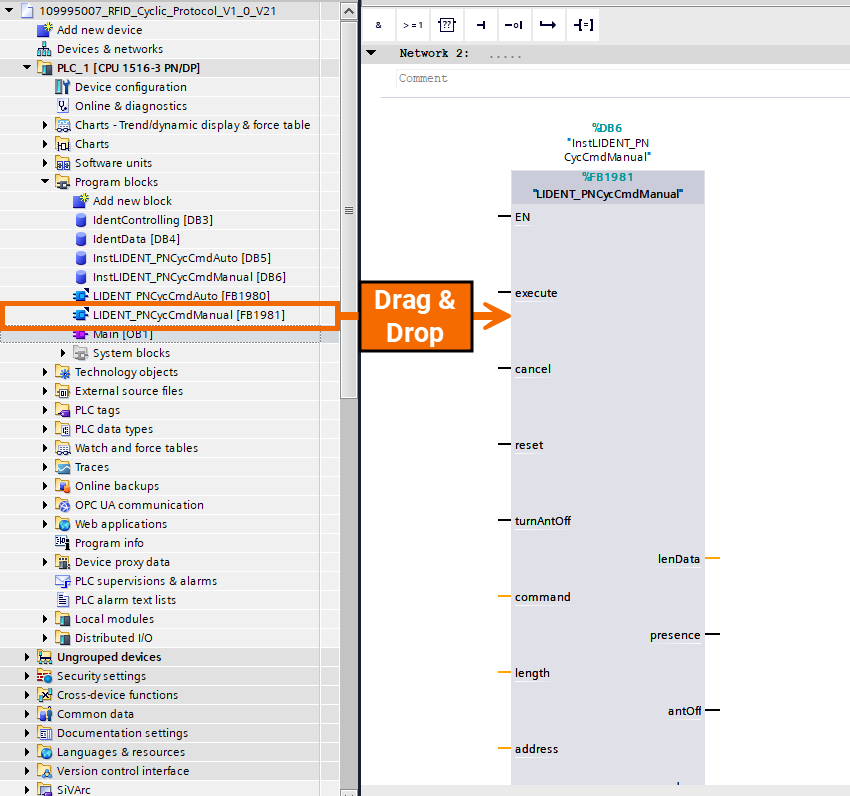The height and width of the screenshot is (796, 850).
Task: Expand the Distributed I/O folder
Action: (x=45, y=638)
